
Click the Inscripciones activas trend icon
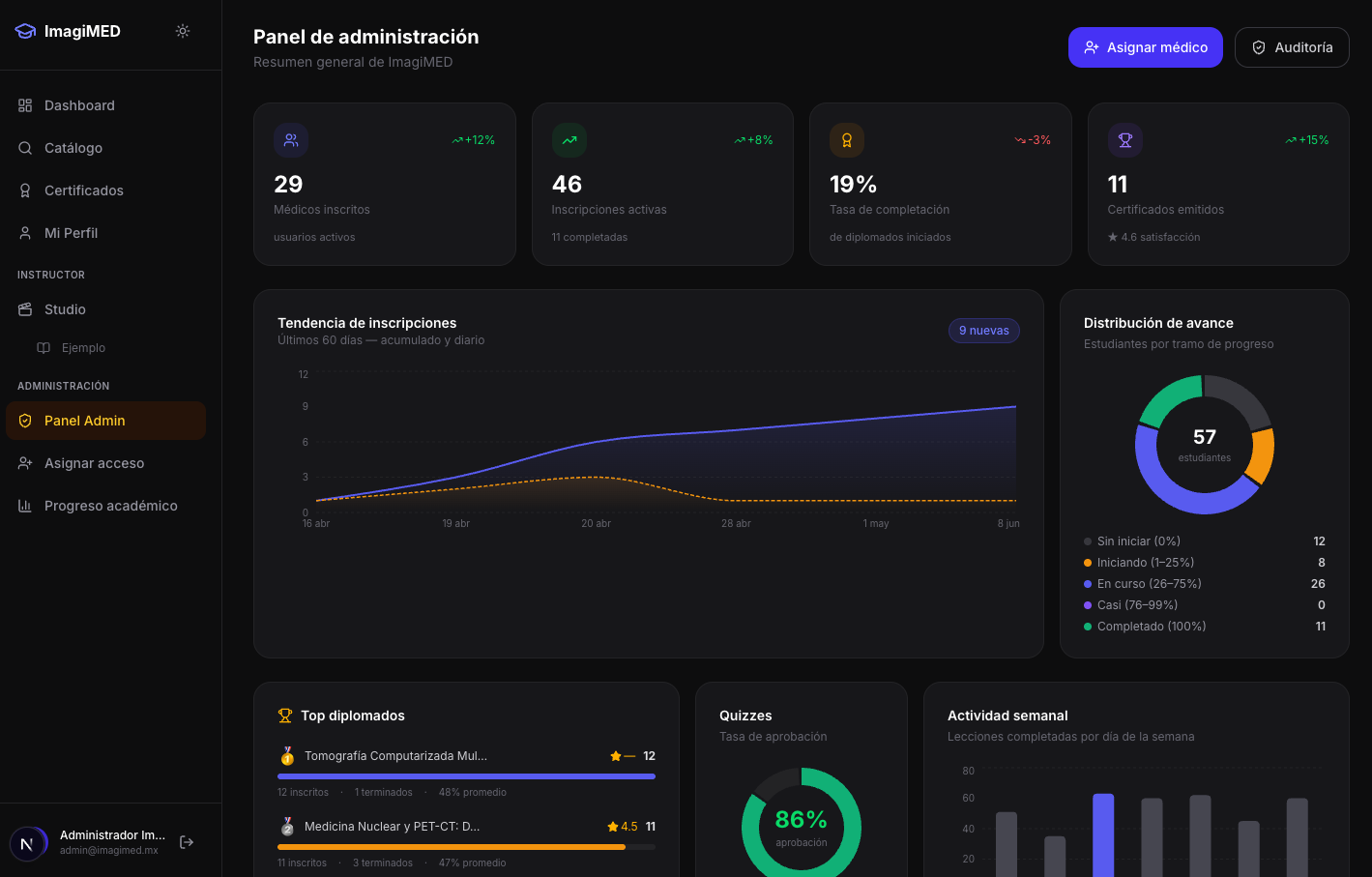pos(569,140)
